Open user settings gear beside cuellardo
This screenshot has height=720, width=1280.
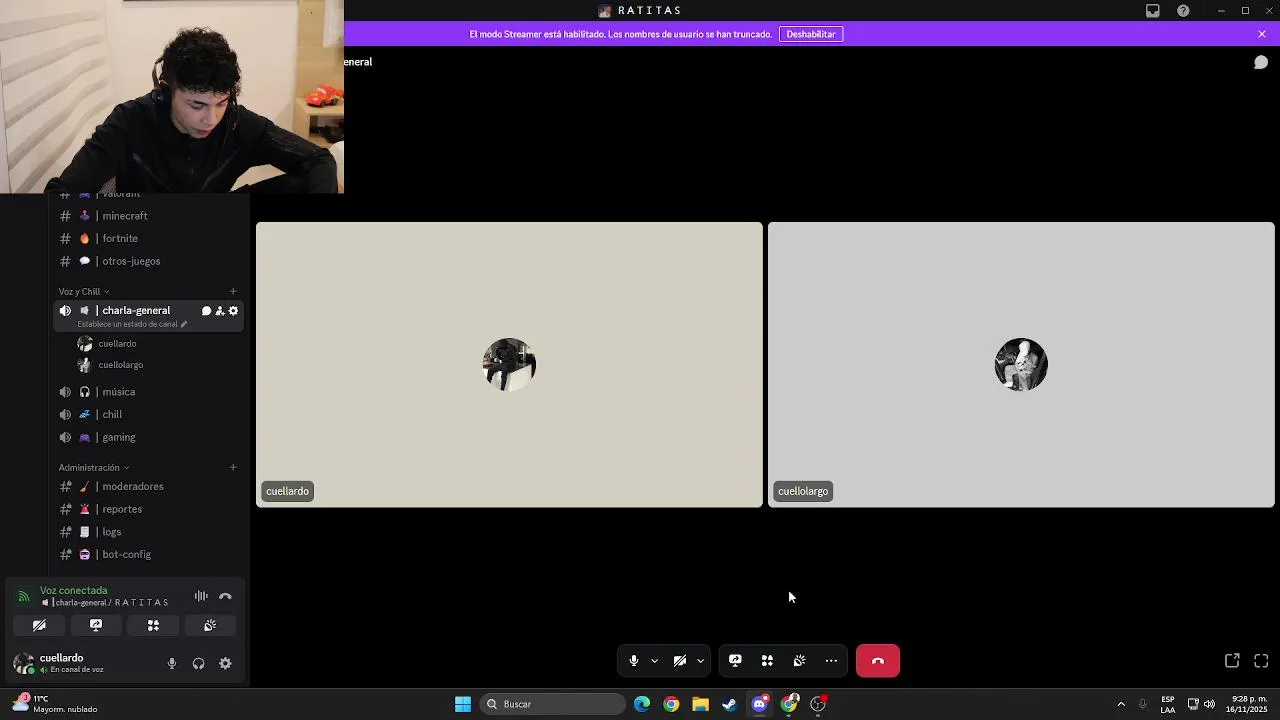[x=225, y=663]
